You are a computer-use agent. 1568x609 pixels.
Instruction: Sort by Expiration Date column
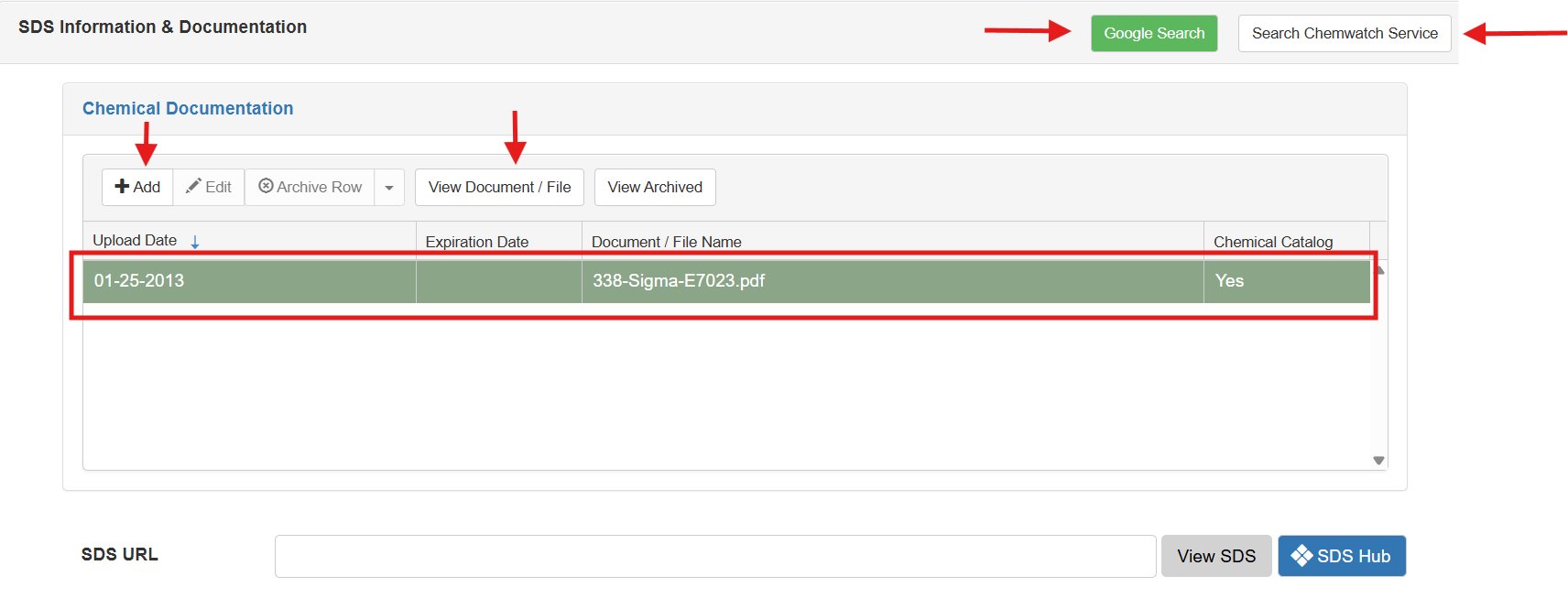pos(477,242)
